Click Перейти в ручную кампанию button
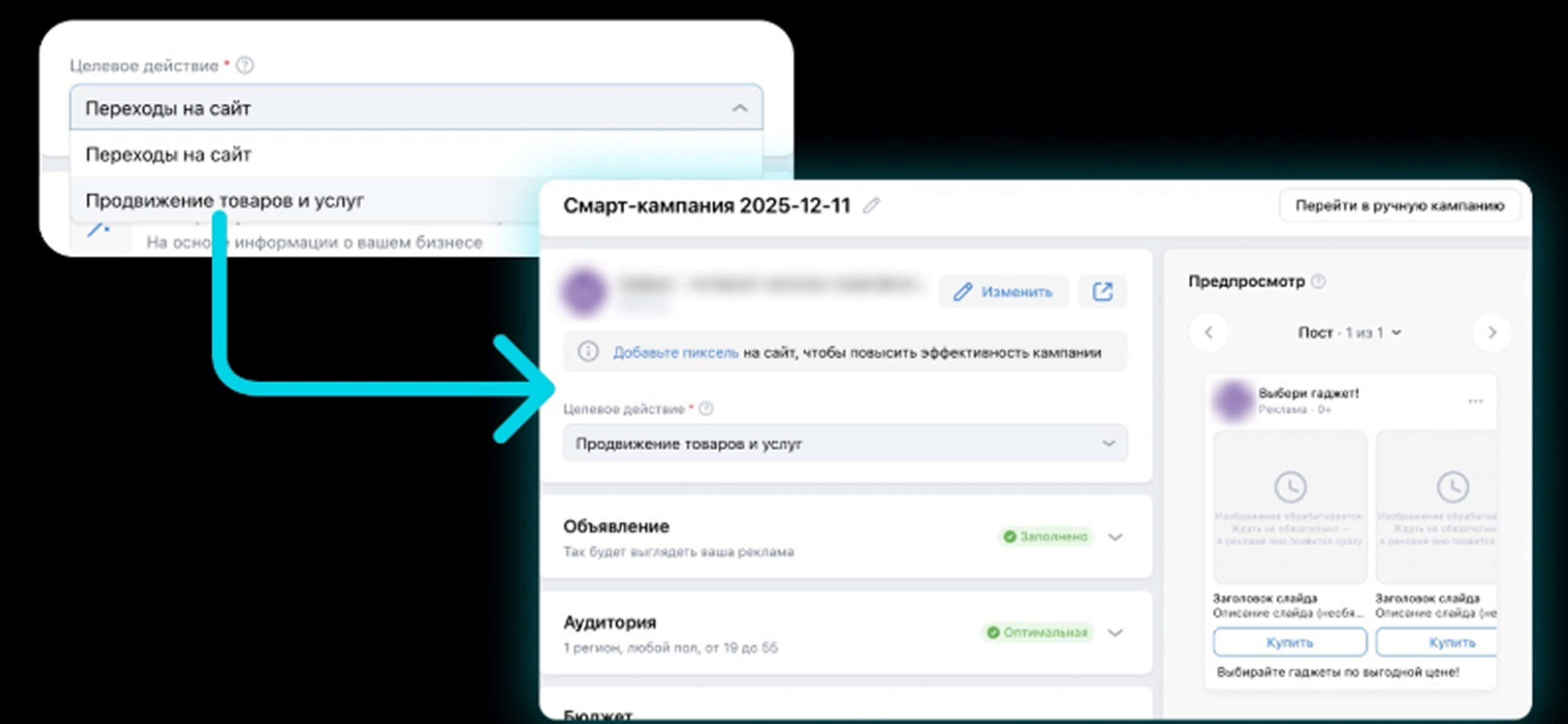The image size is (1568, 724). pyautogui.click(x=1399, y=206)
